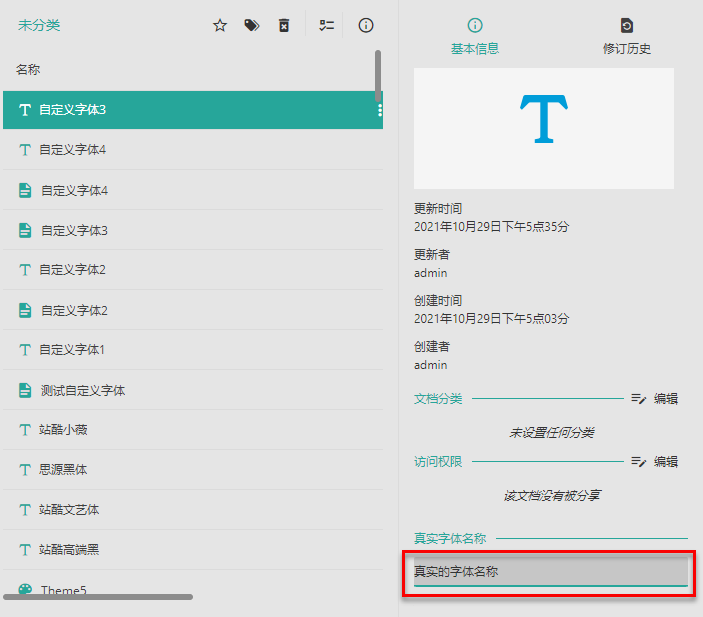Open three-dot menu on 自定义字体3 row
This screenshot has height=617, width=703.
380,110
